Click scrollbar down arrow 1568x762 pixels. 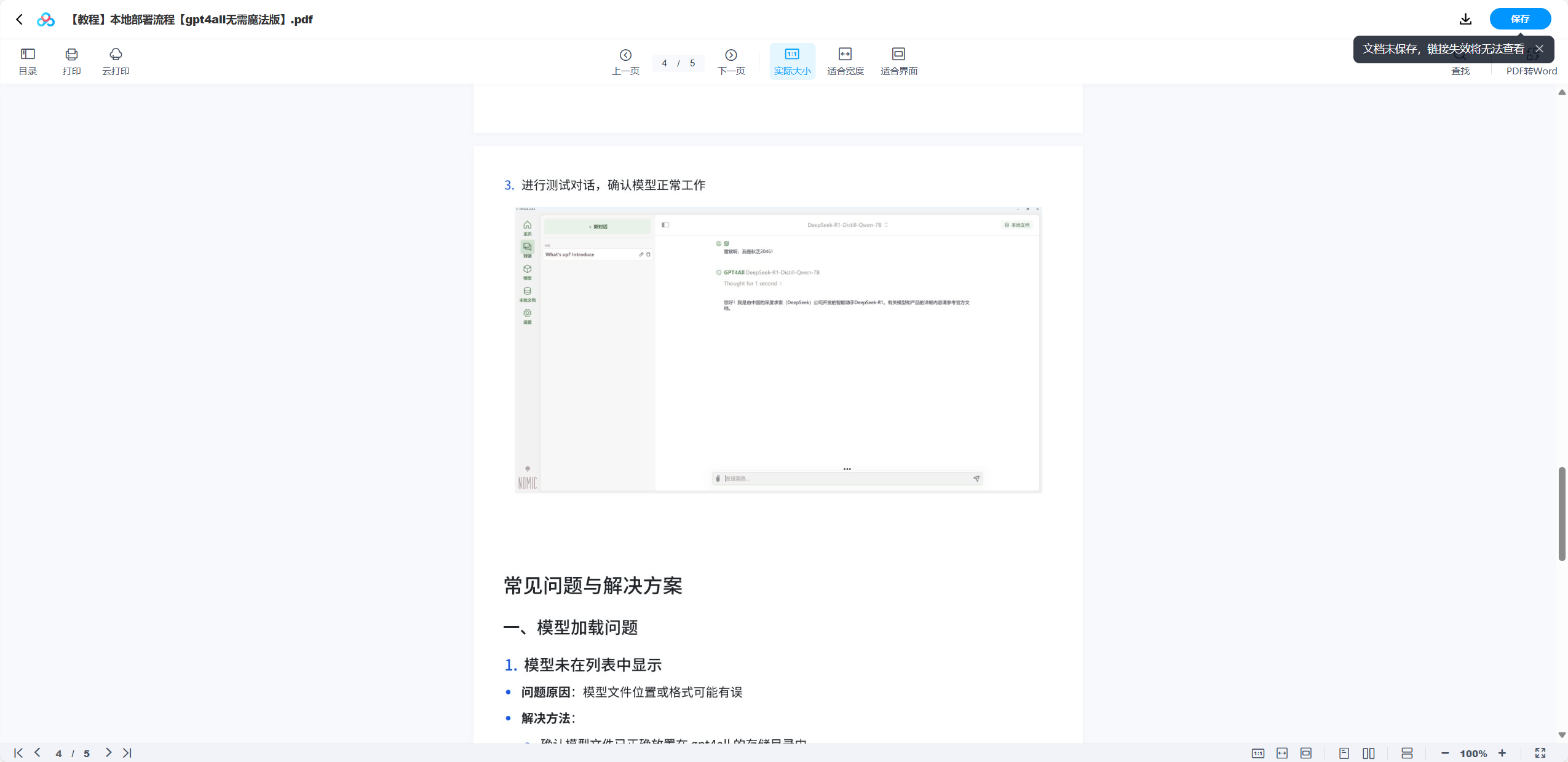(x=1562, y=735)
